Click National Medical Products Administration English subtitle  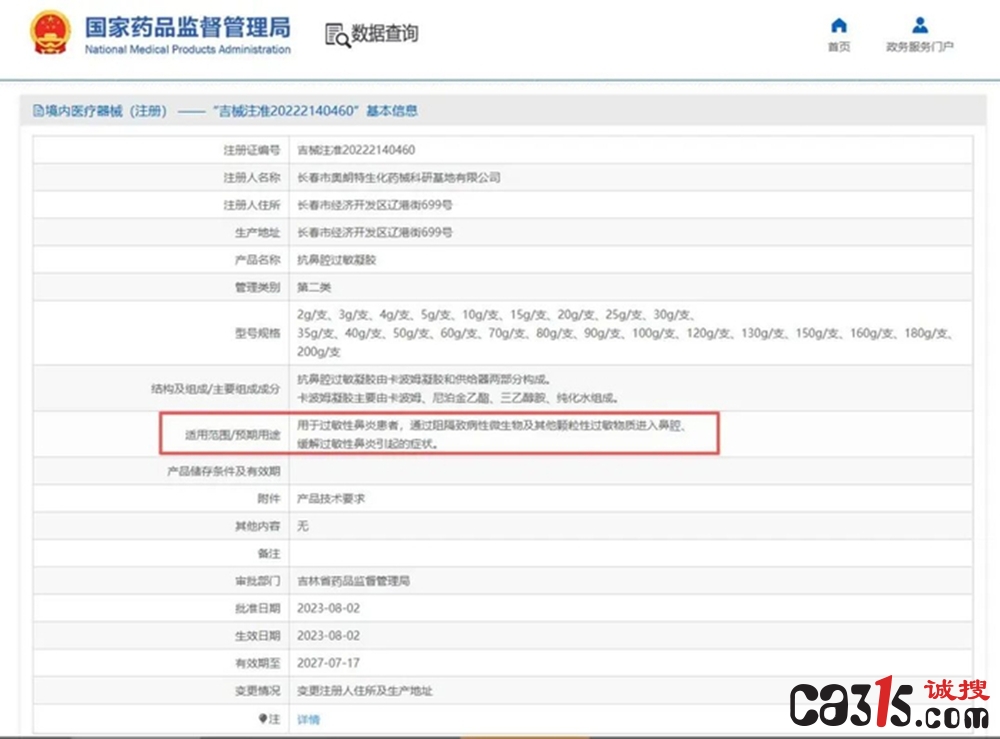click(188, 49)
